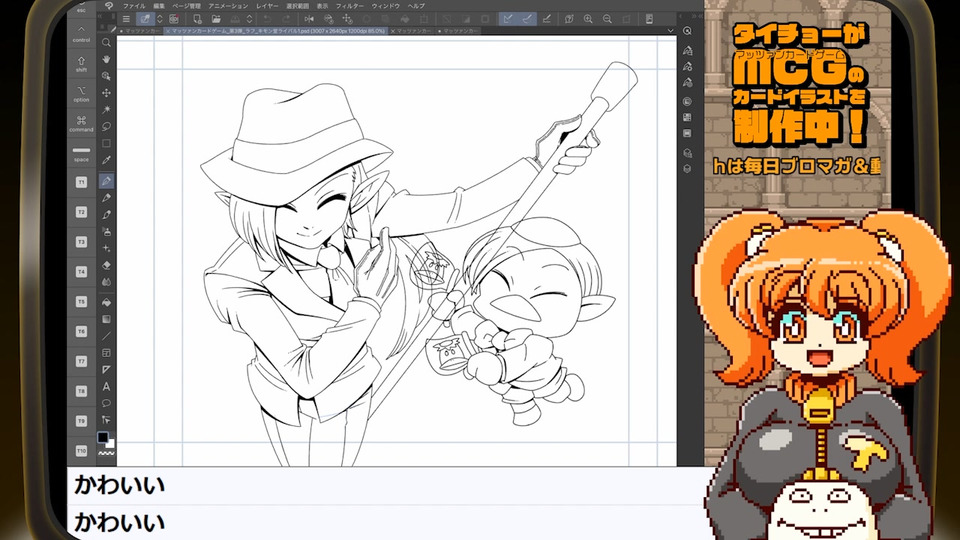Toggle the option modifier key
960x540 pixels.
[x=82, y=92]
